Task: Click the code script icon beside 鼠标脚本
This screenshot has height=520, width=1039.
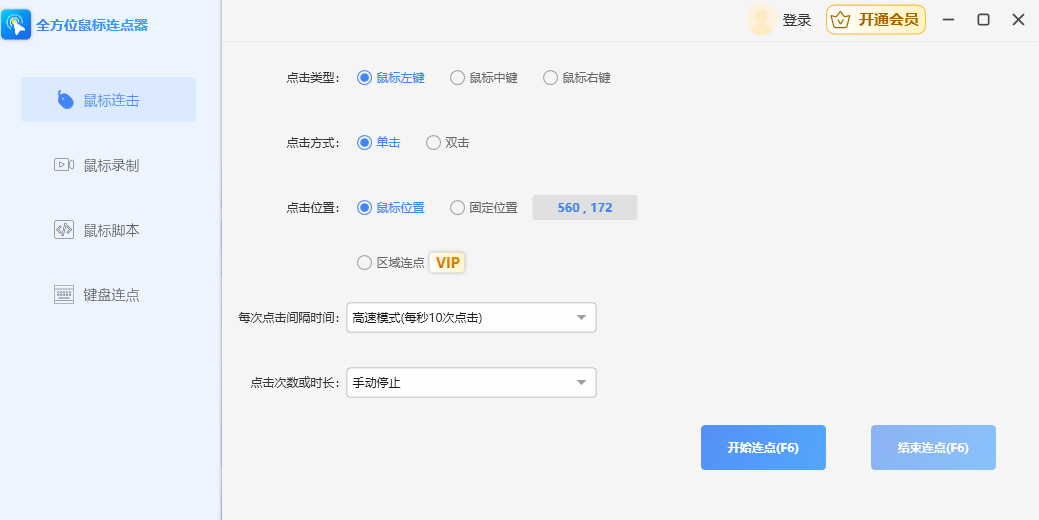Action: (64, 230)
